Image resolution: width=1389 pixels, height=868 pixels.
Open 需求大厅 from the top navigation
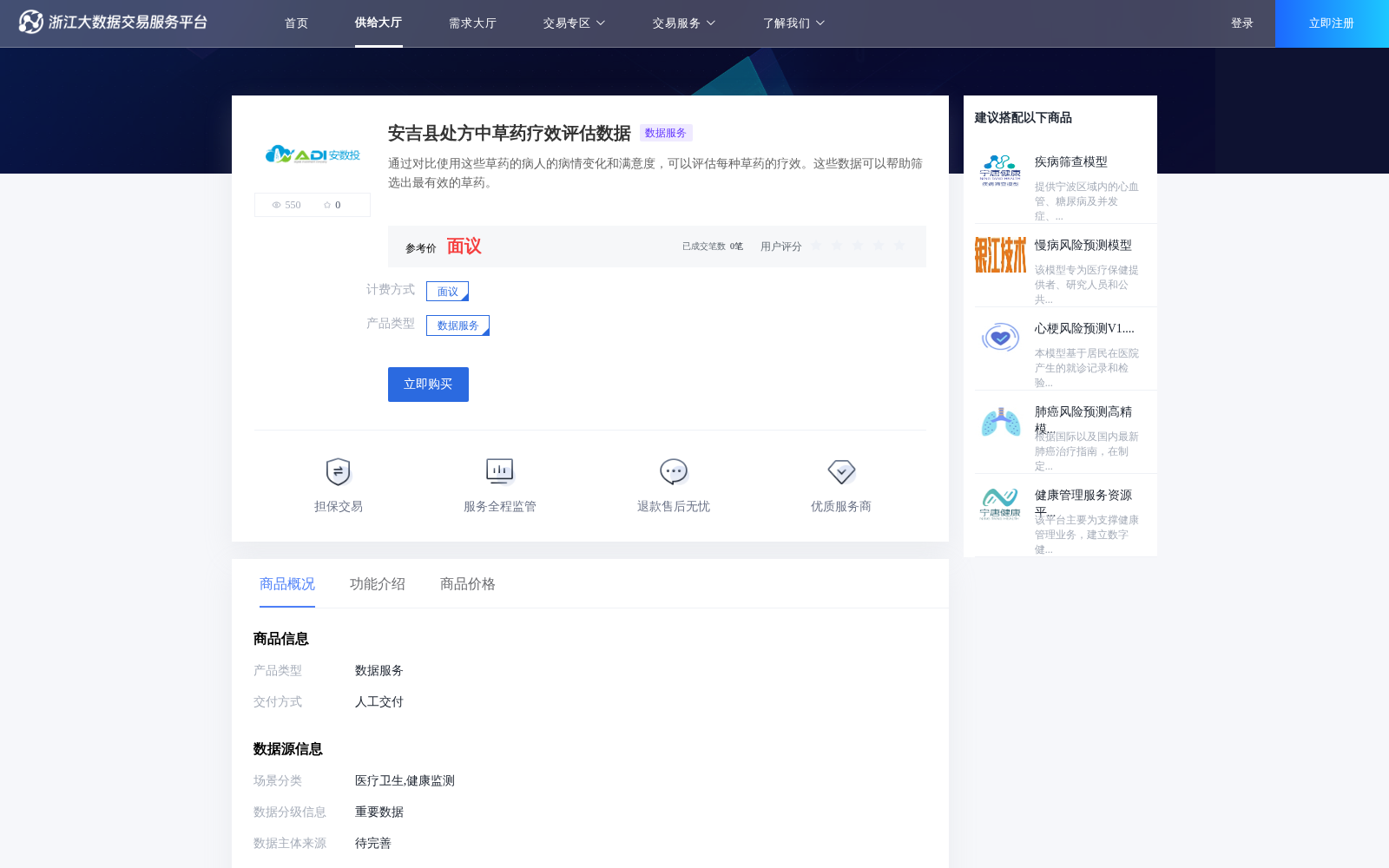click(x=472, y=23)
